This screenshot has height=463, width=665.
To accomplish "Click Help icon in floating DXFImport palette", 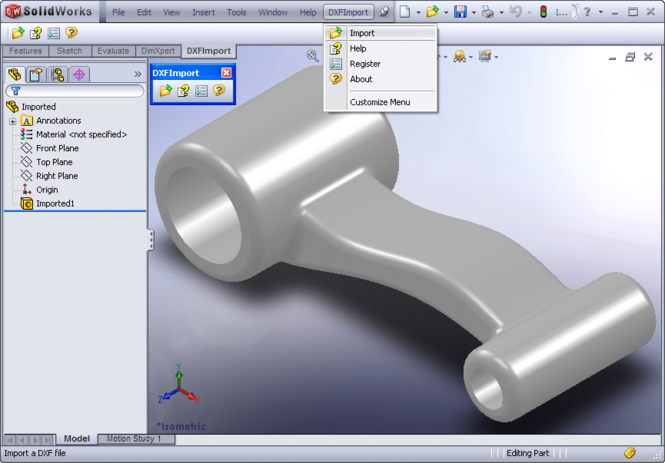I will (183, 90).
